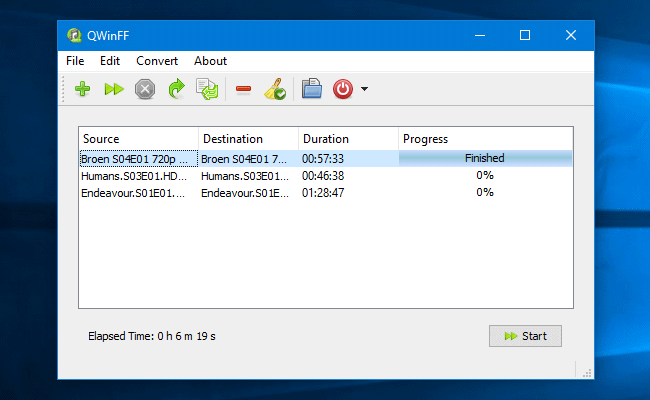
Task: Select the Broen S04E01 720p source row
Action: (x=139, y=159)
